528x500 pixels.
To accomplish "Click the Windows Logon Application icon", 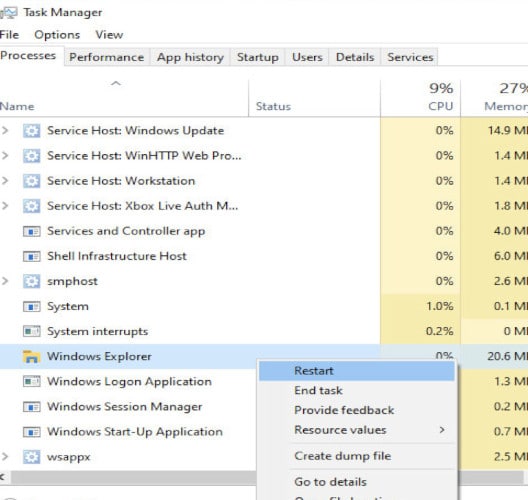I will (31, 381).
